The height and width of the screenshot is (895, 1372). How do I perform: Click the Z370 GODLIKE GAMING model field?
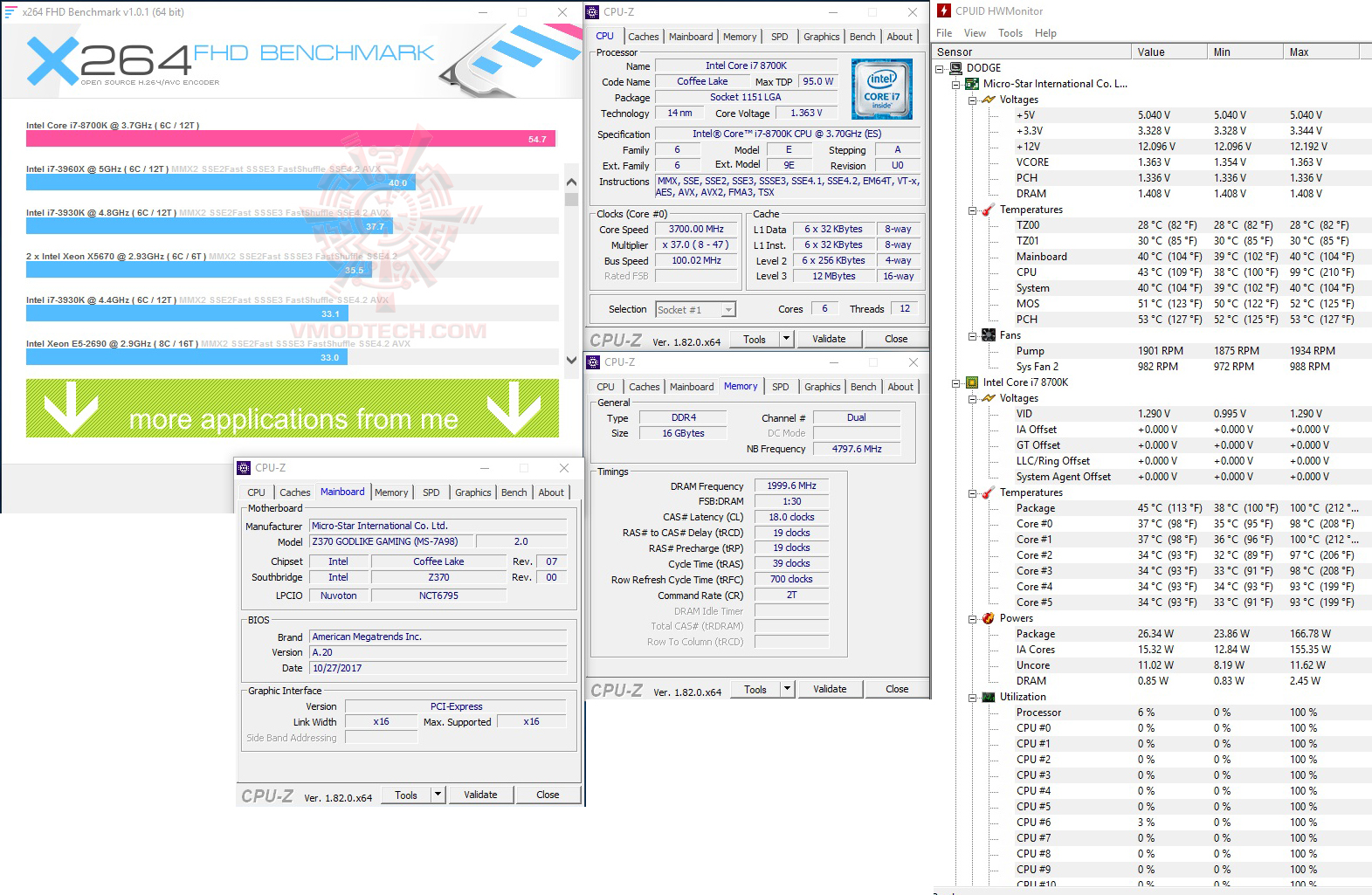click(x=393, y=541)
